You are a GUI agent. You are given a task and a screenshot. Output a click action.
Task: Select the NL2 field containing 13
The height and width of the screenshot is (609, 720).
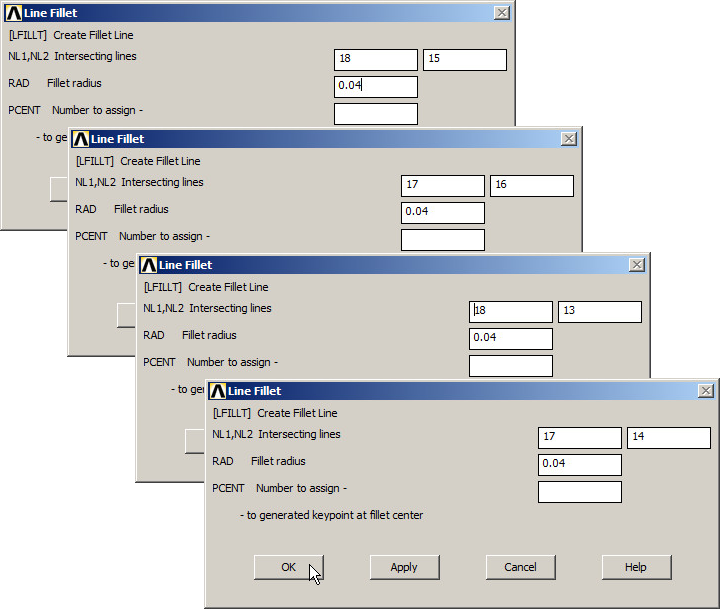(599, 312)
